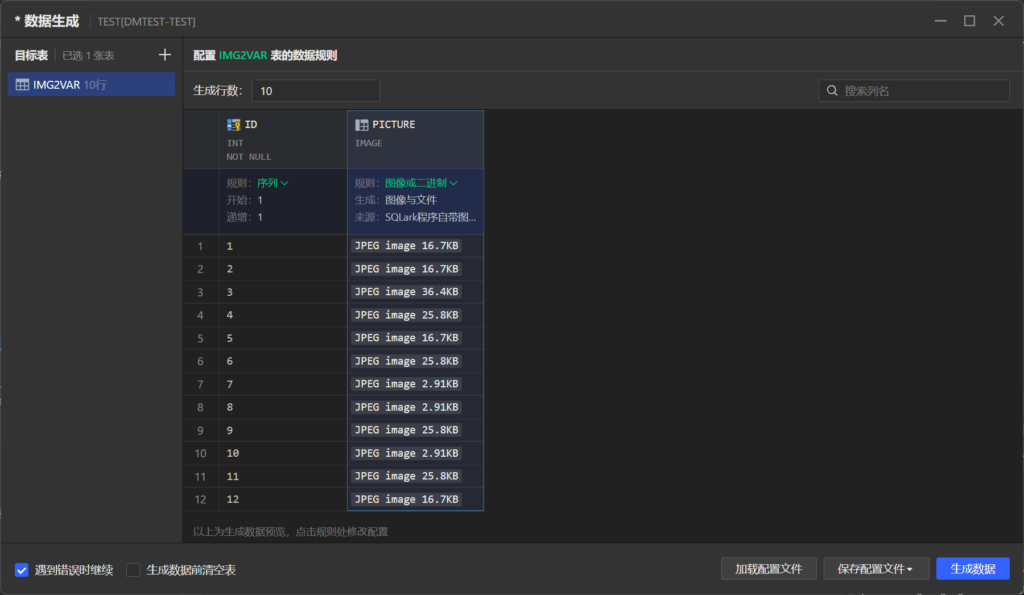Click the magnifier icon in search box

pos(832,91)
